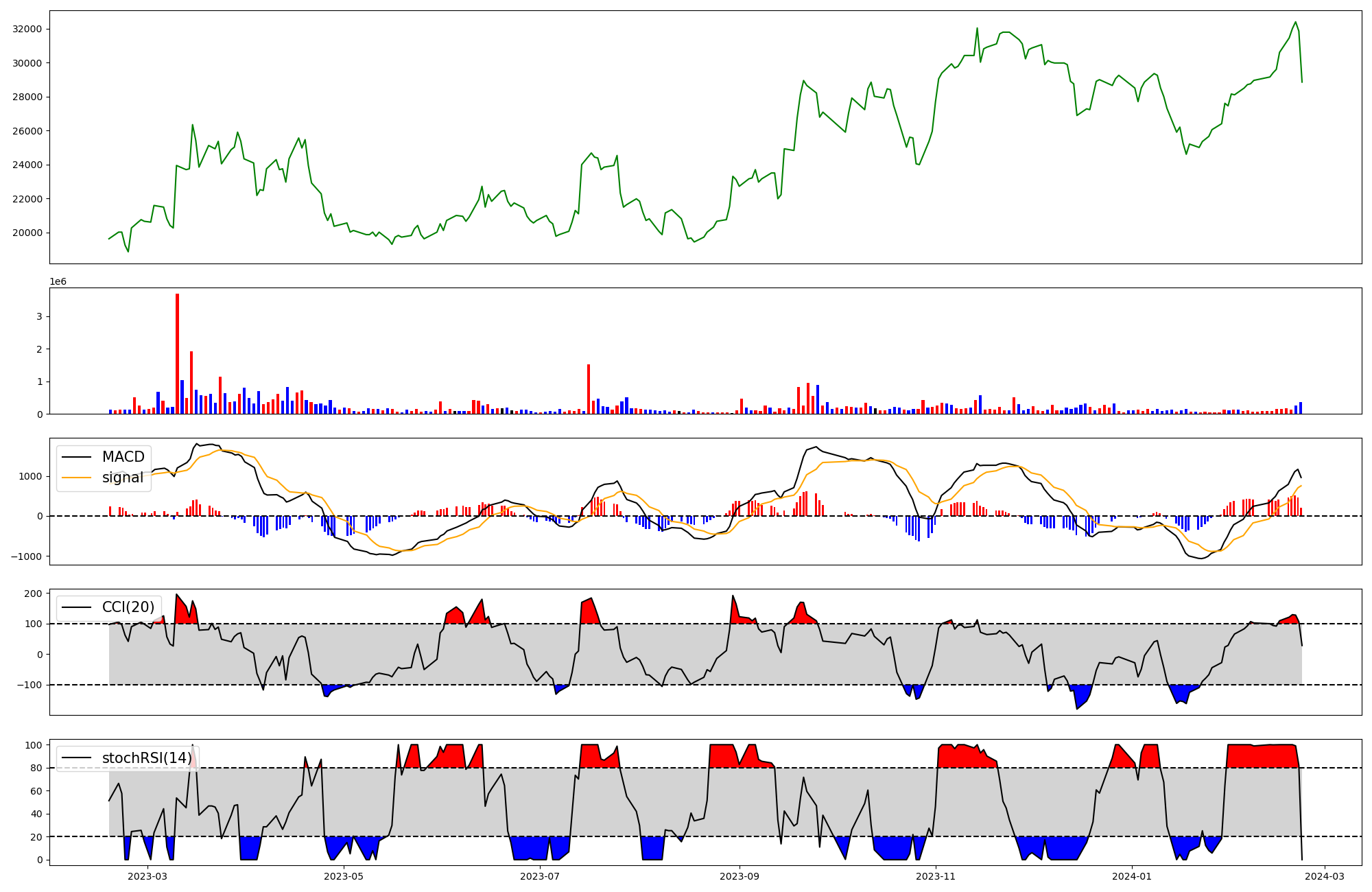
Task: Click the 2023-07 date tick label
Action: 540,876
